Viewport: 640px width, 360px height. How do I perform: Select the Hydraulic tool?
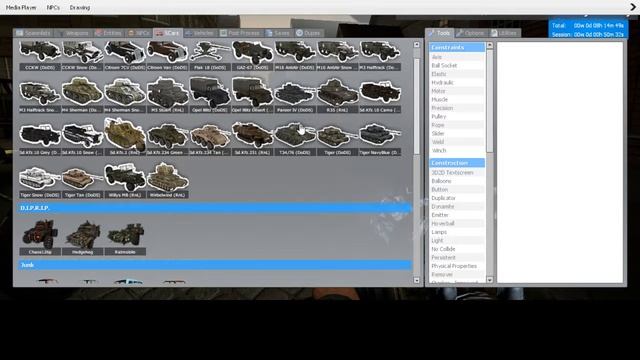pyautogui.click(x=457, y=82)
